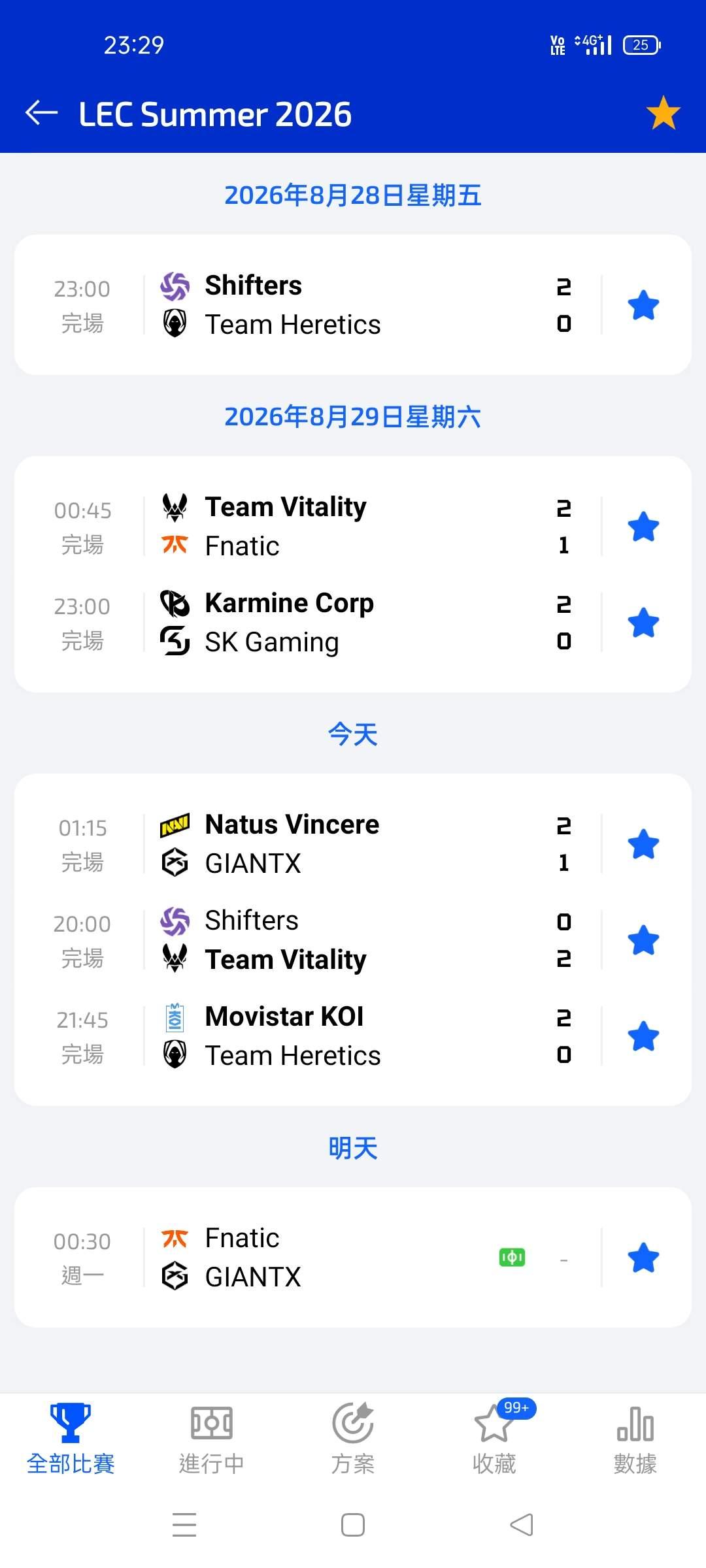Unfavorite the Shifters vs Team Heretics 23:00 match
The height and width of the screenshot is (1568, 706).
coord(643,305)
